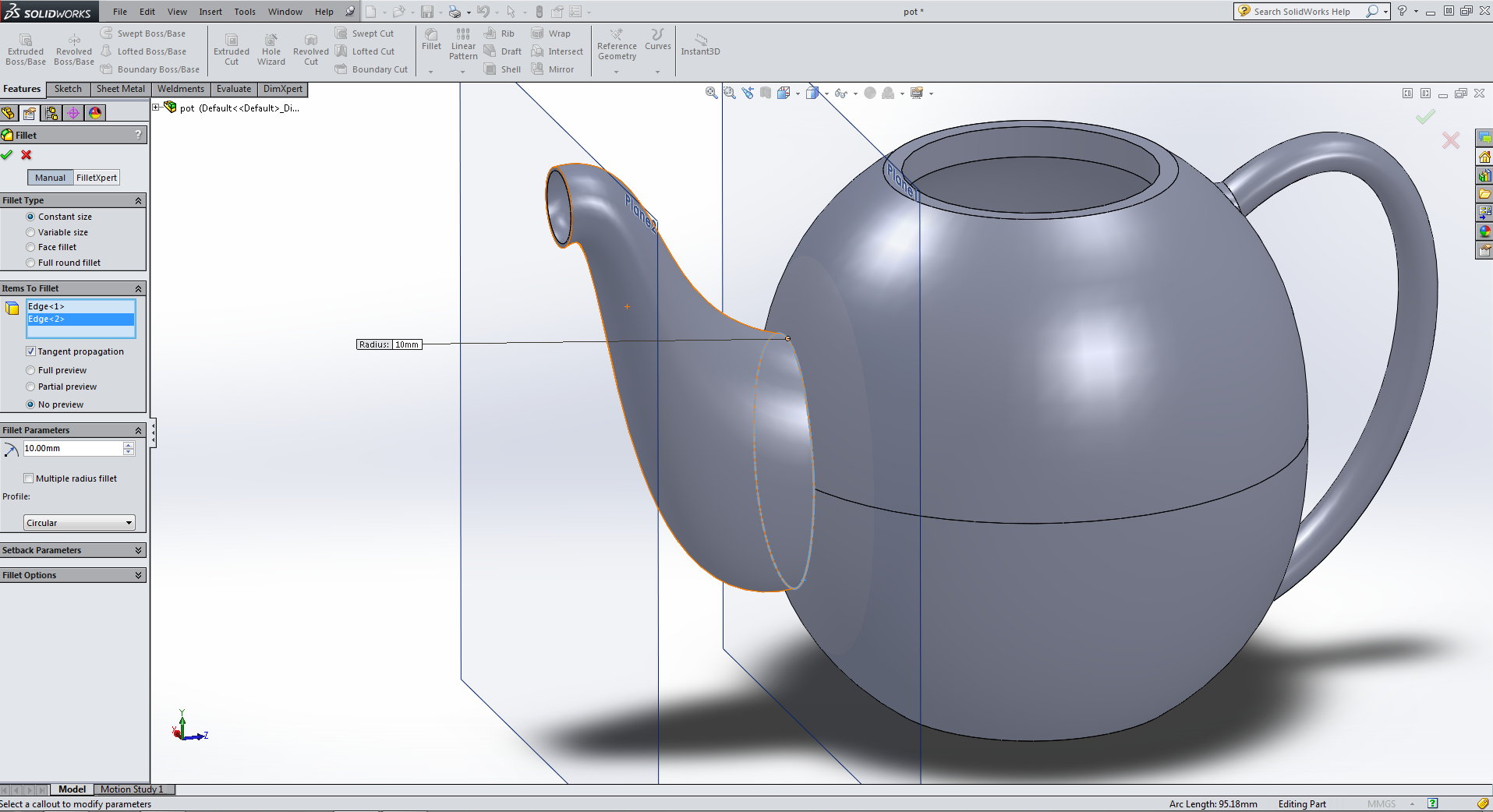Select the Face fillet type
The image size is (1493, 812).
pyautogui.click(x=30, y=247)
